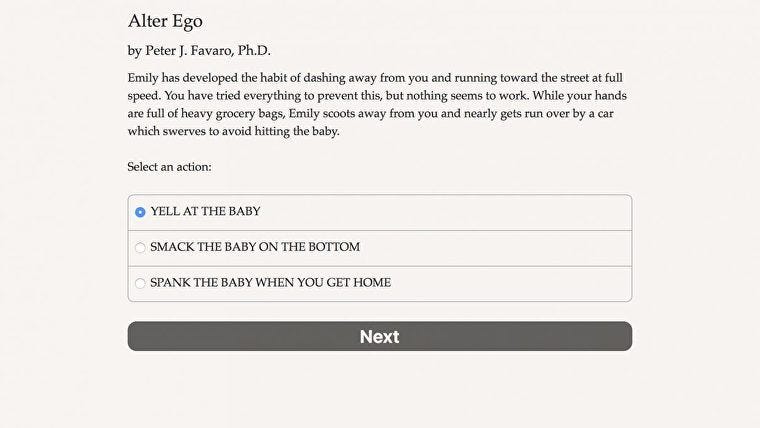The image size is (760, 428).
Task: Click the Alter Ego title heading
Action: (x=165, y=21)
